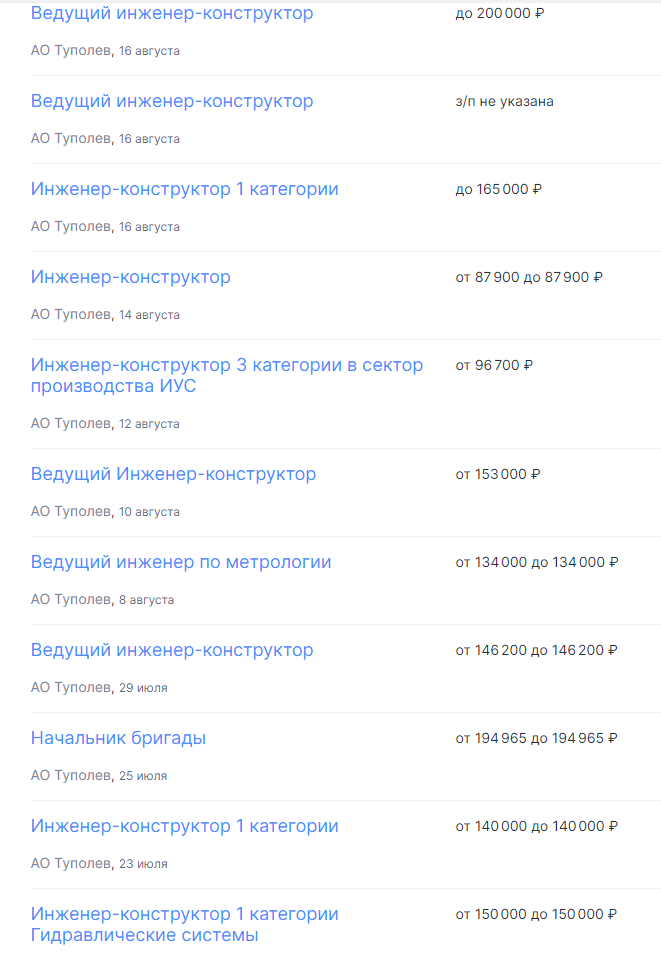Click 'АО Туполев, 12 августа' company line
The height and width of the screenshot is (955, 661).
coord(105,424)
